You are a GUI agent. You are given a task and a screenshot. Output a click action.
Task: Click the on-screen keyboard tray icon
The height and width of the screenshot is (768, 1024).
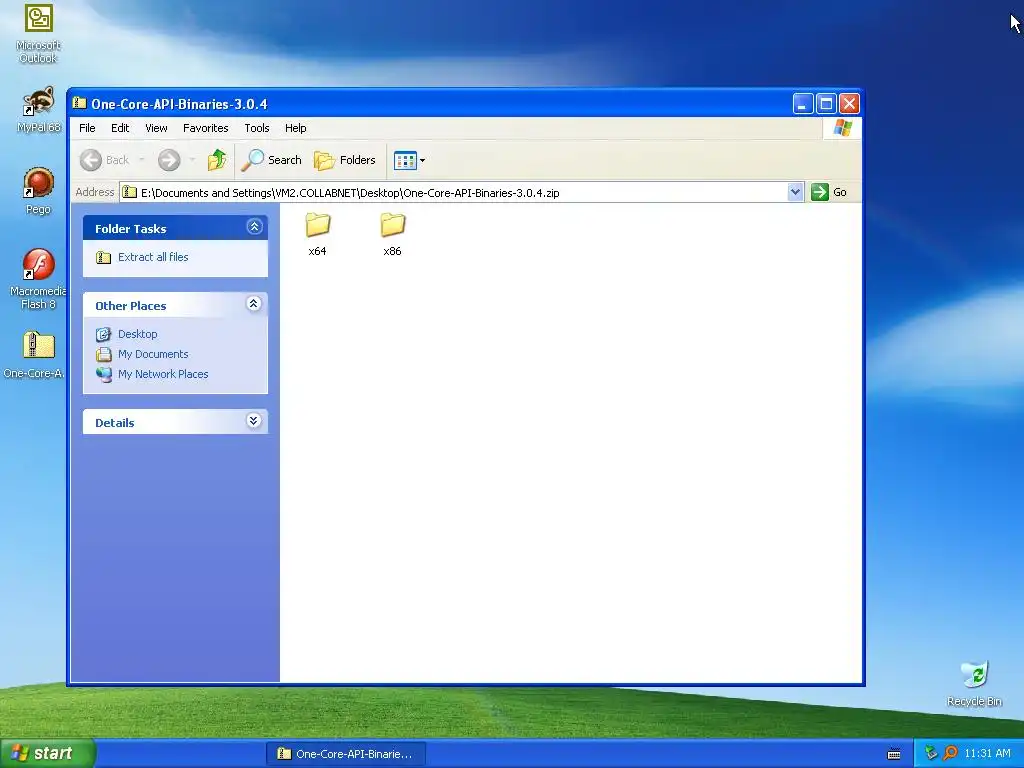[x=894, y=754]
